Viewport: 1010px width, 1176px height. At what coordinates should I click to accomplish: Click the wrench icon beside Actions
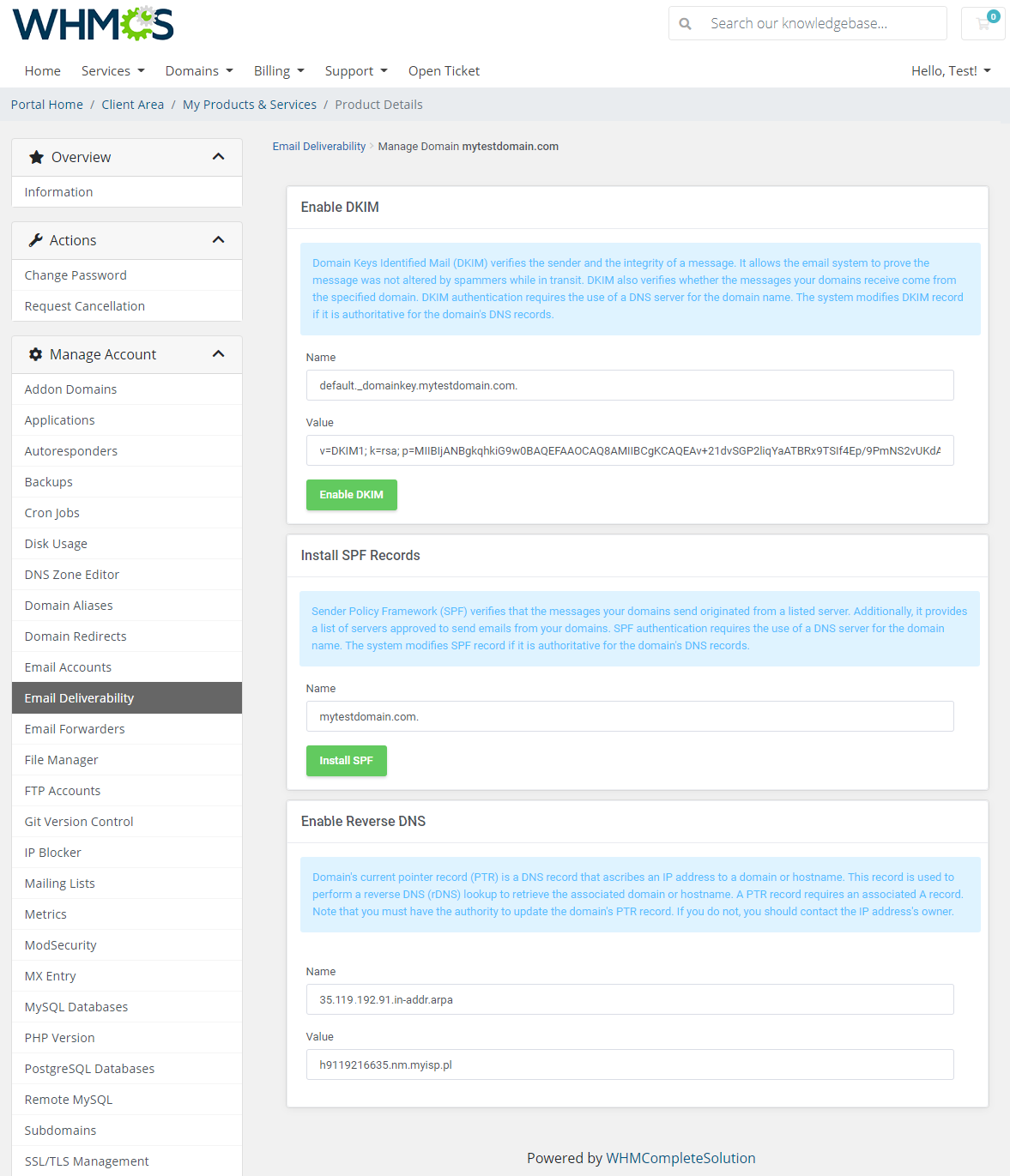[x=35, y=239]
